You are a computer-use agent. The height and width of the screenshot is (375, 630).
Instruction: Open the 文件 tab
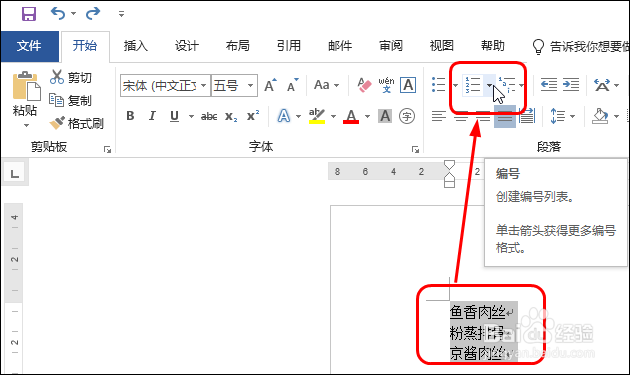tap(29, 46)
